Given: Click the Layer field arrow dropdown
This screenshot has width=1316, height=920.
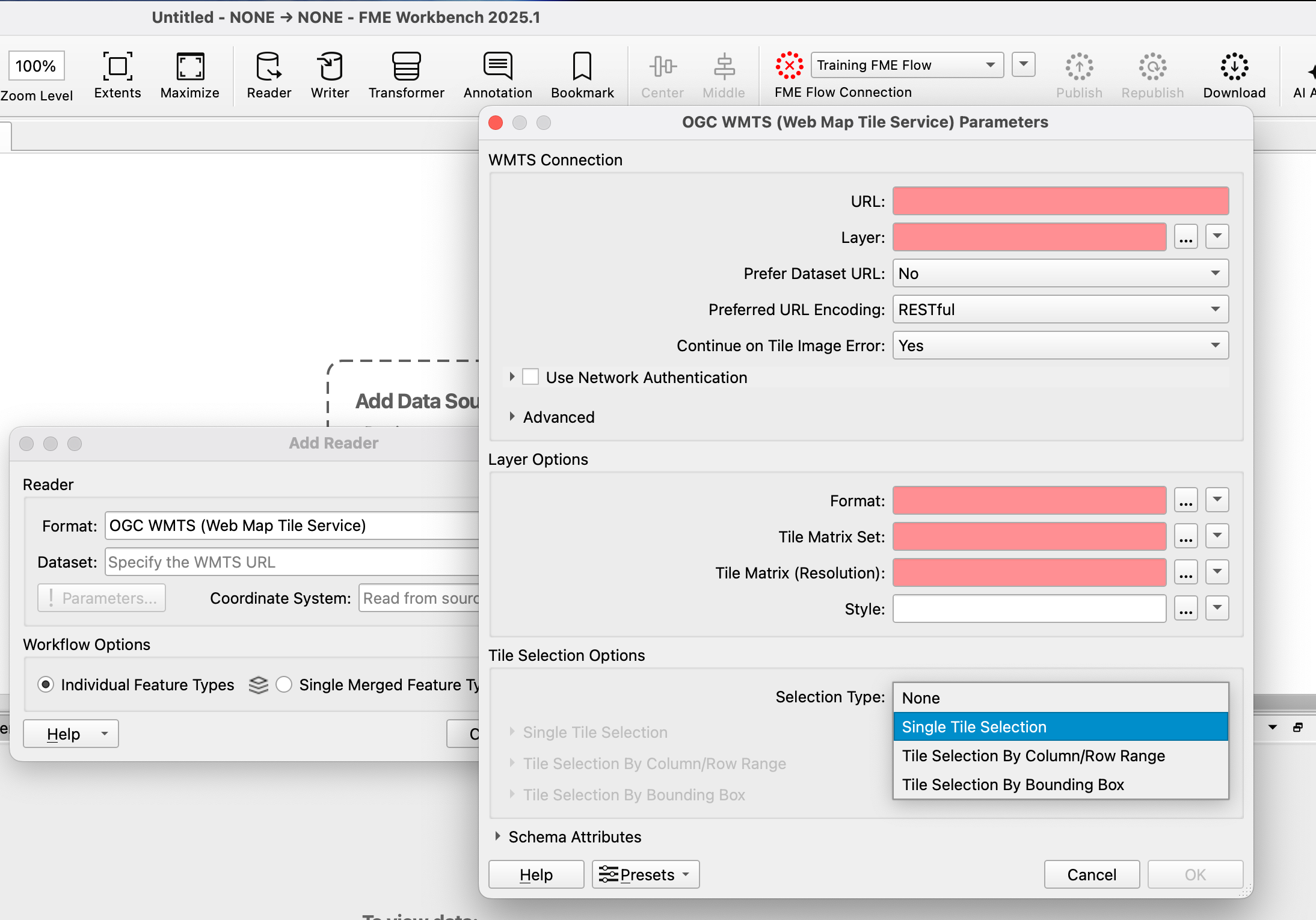Looking at the screenshot, I should 1217,237.
